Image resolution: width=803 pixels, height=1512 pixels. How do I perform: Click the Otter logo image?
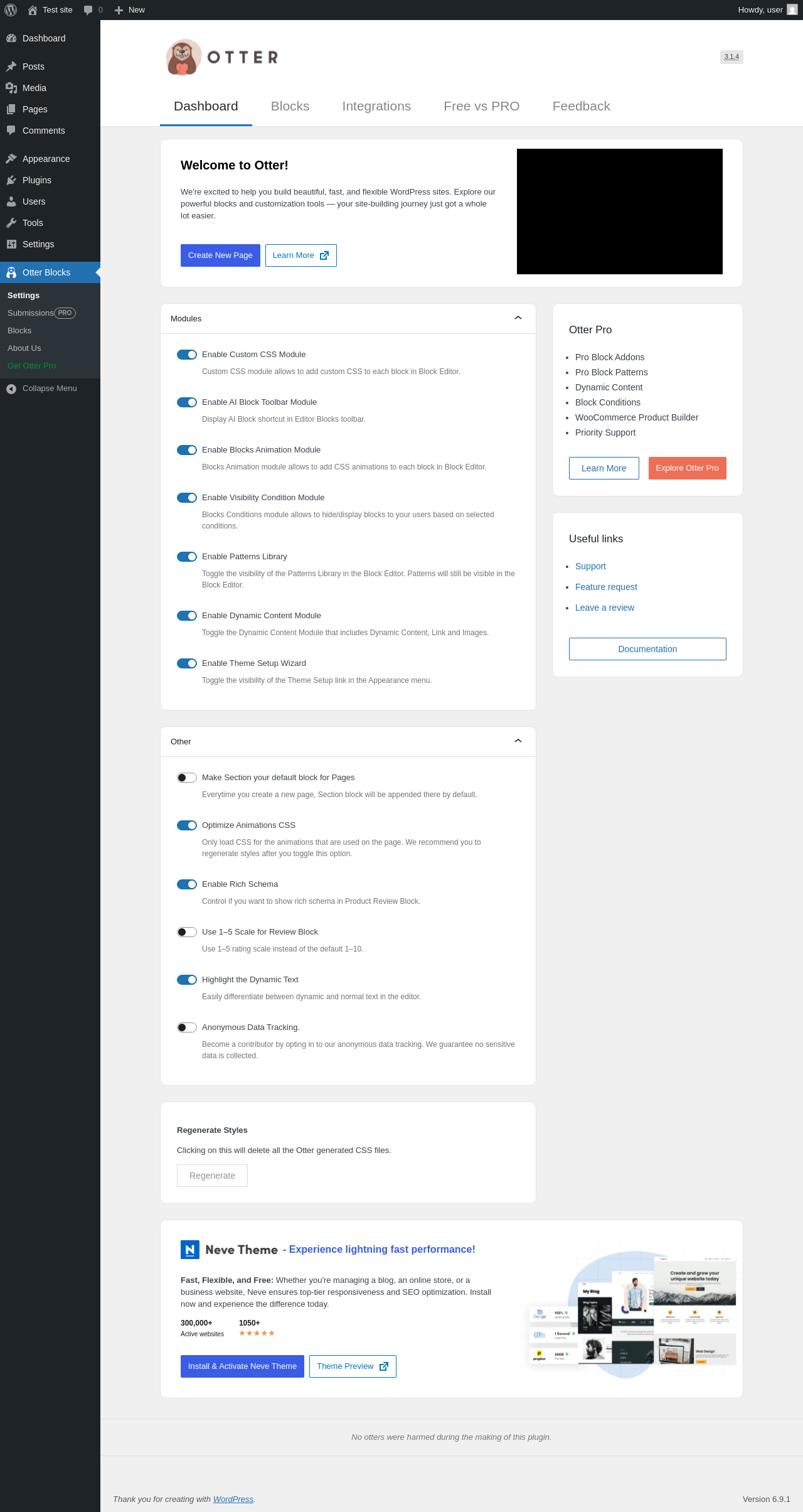click(183, 57)
